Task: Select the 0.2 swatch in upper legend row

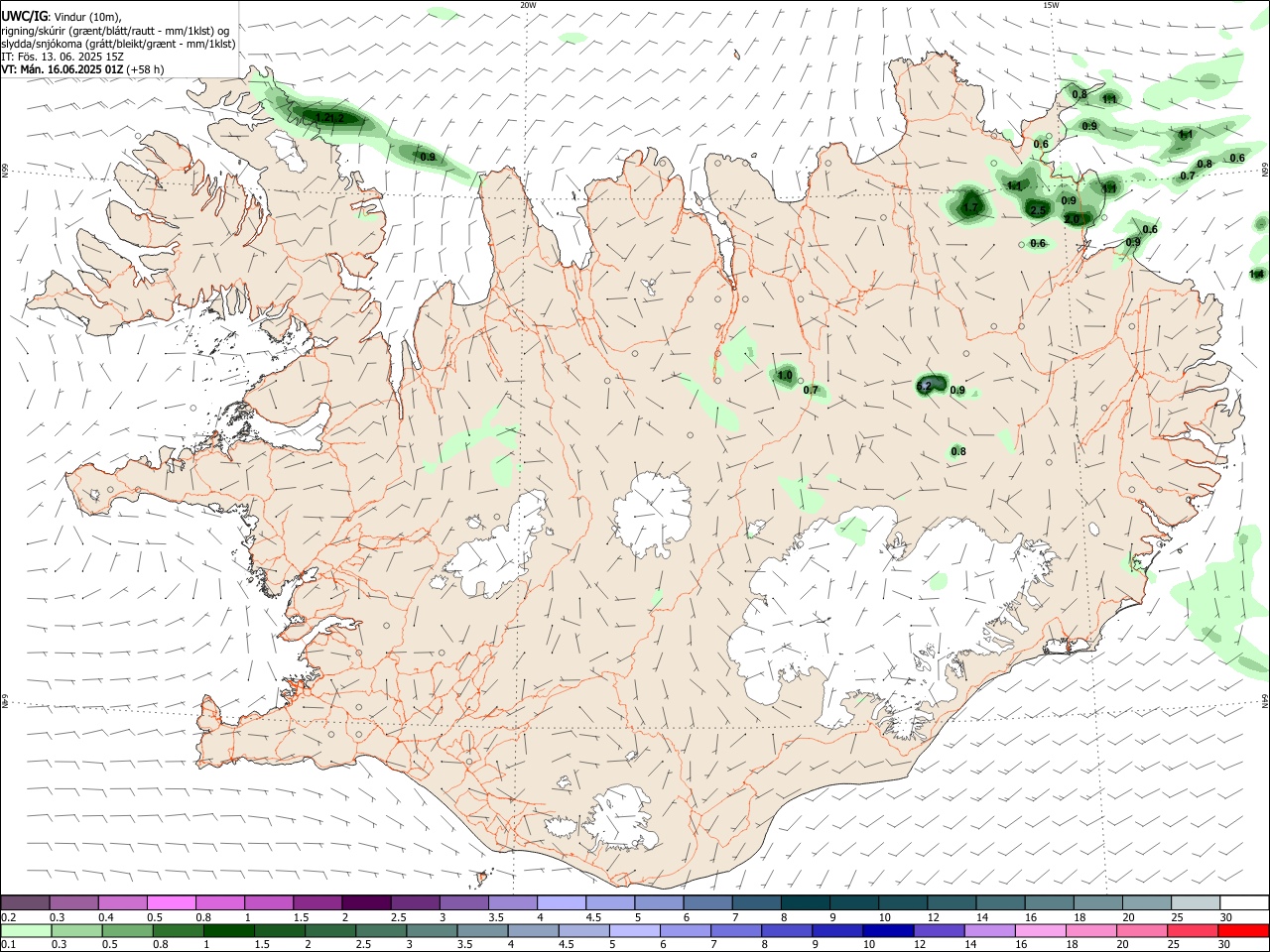Action: [25, 902]
